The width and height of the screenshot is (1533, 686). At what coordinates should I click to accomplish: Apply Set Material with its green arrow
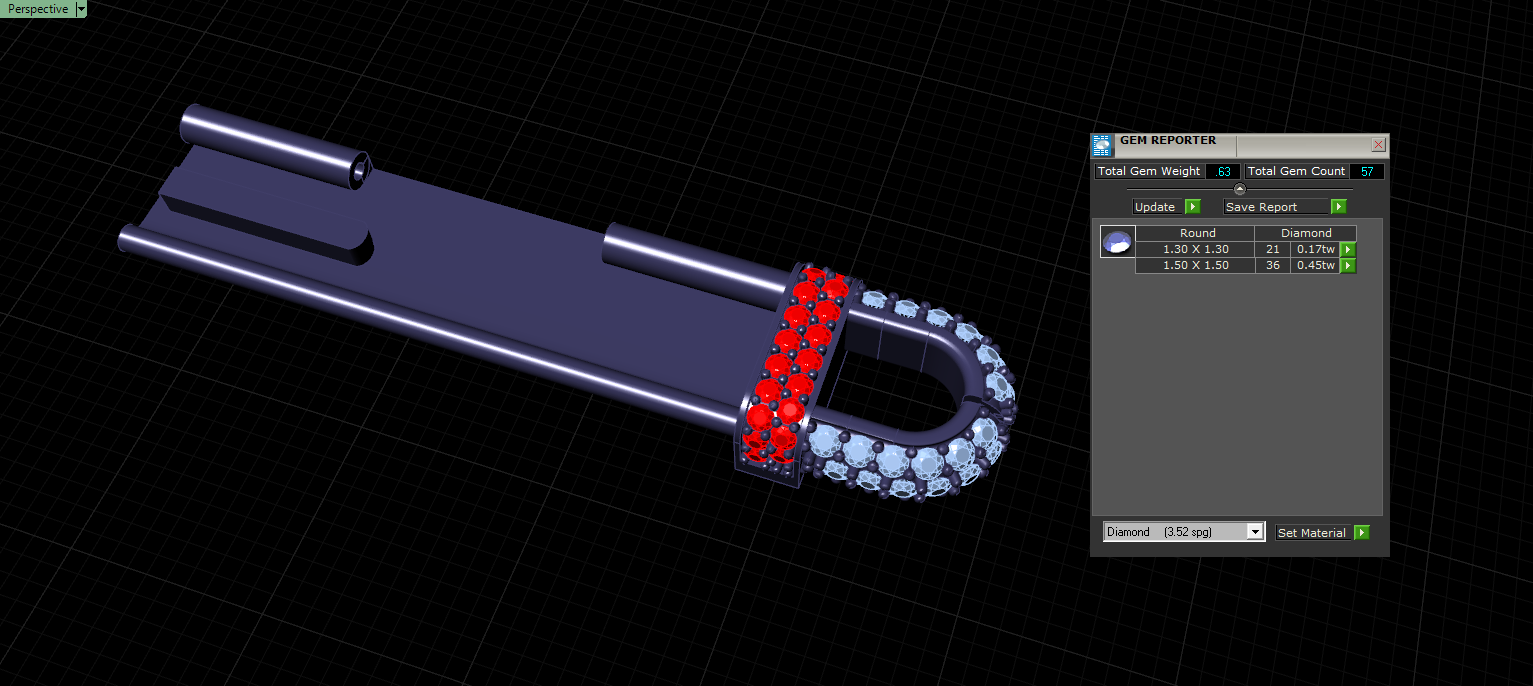tap(1361, 533)
